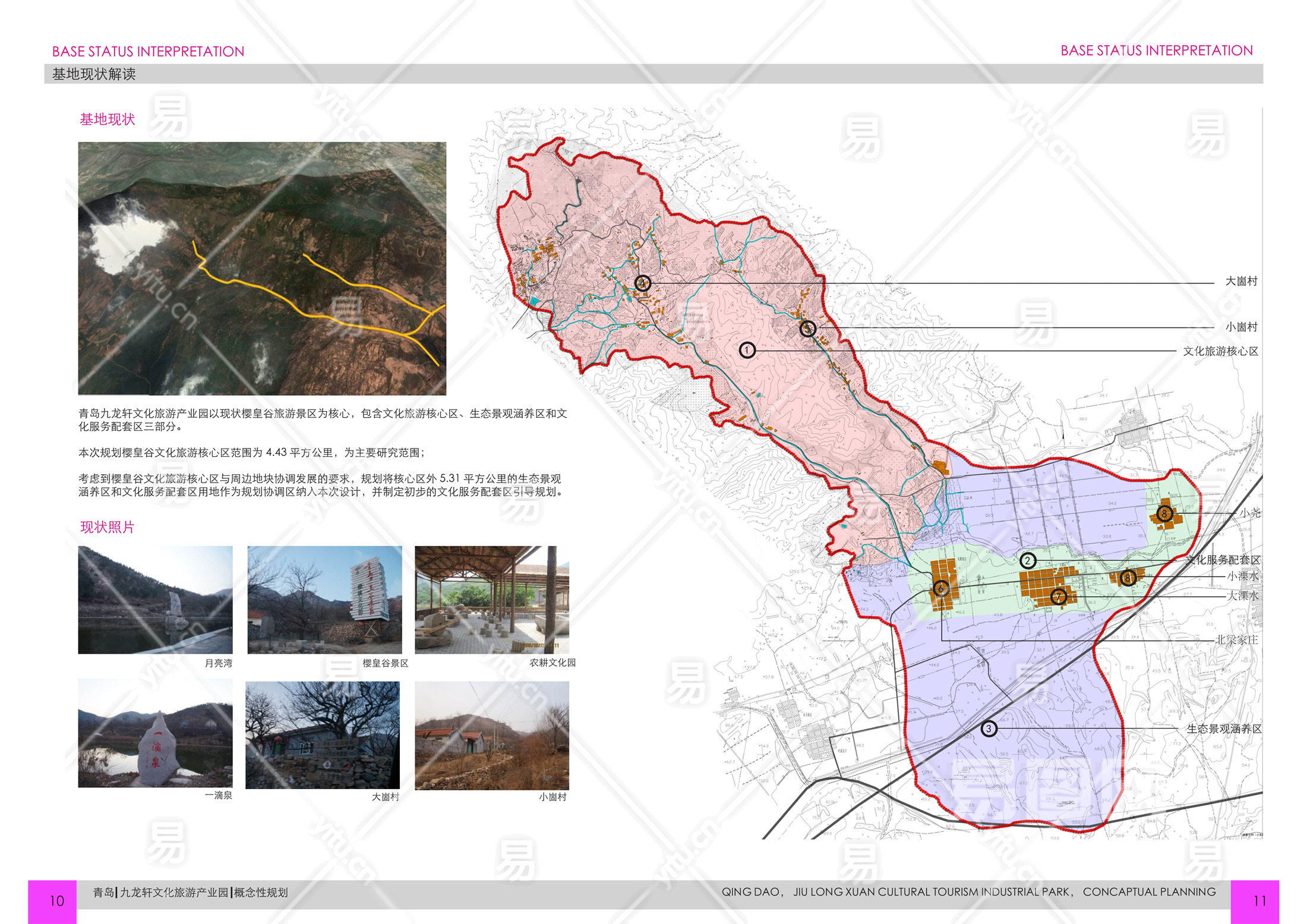Click map marker number 2 circle
The width and height of the screenshot is (1307, 924).
1027,560
